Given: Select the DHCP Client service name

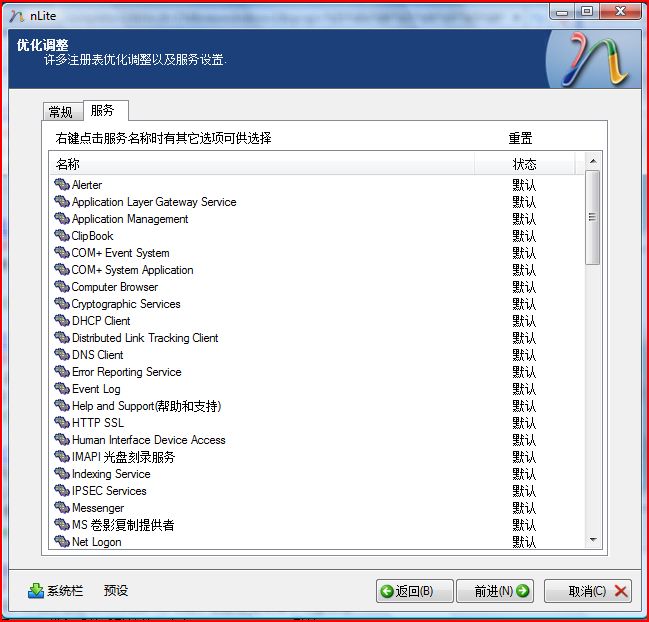Looking at the screenshot, I should pyautogui.click(x=101, y=320).
